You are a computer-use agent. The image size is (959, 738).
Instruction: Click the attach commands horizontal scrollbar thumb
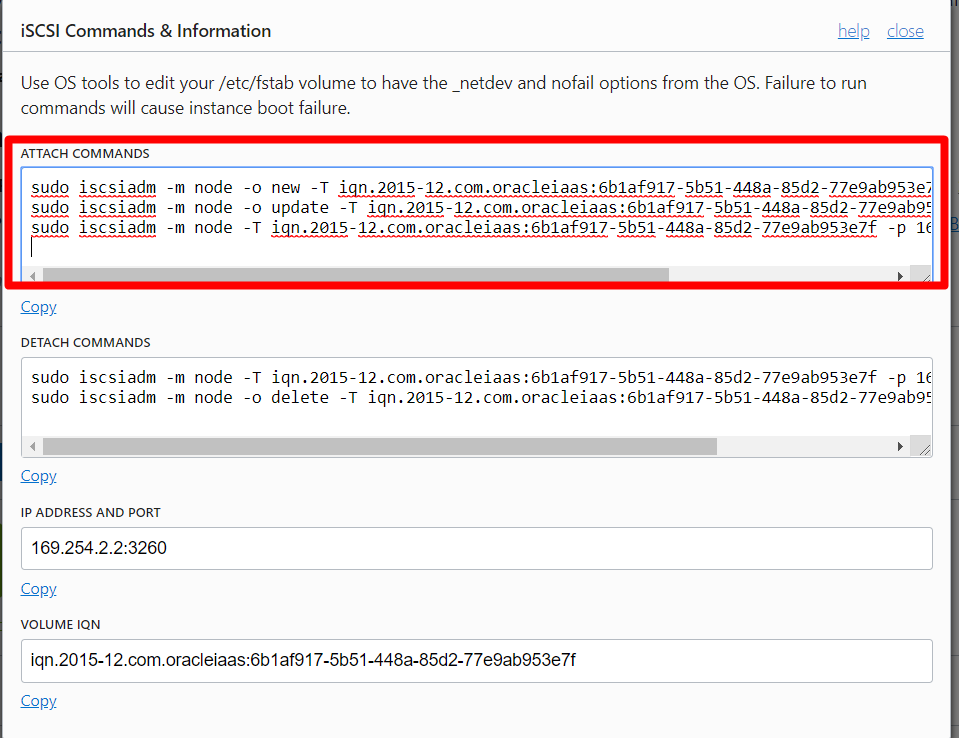tap(356, 275)
